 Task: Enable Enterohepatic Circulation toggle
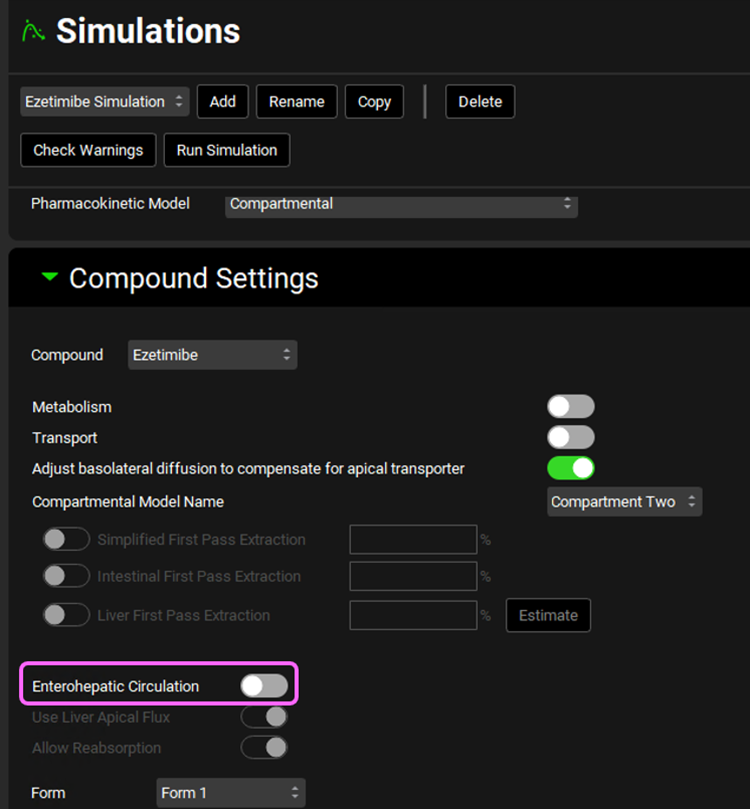point(264,686)
